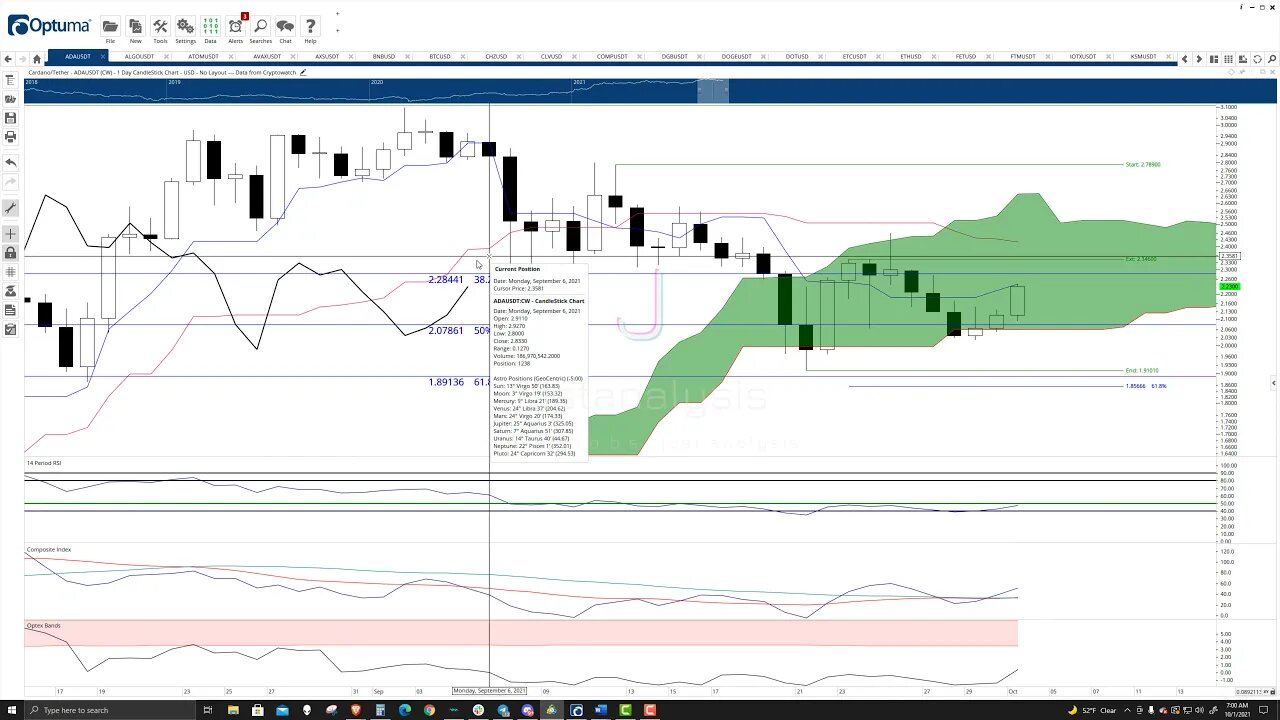Click the Windows Start button
Viewport: 1280px width, 720px height.
pos(12,710)
